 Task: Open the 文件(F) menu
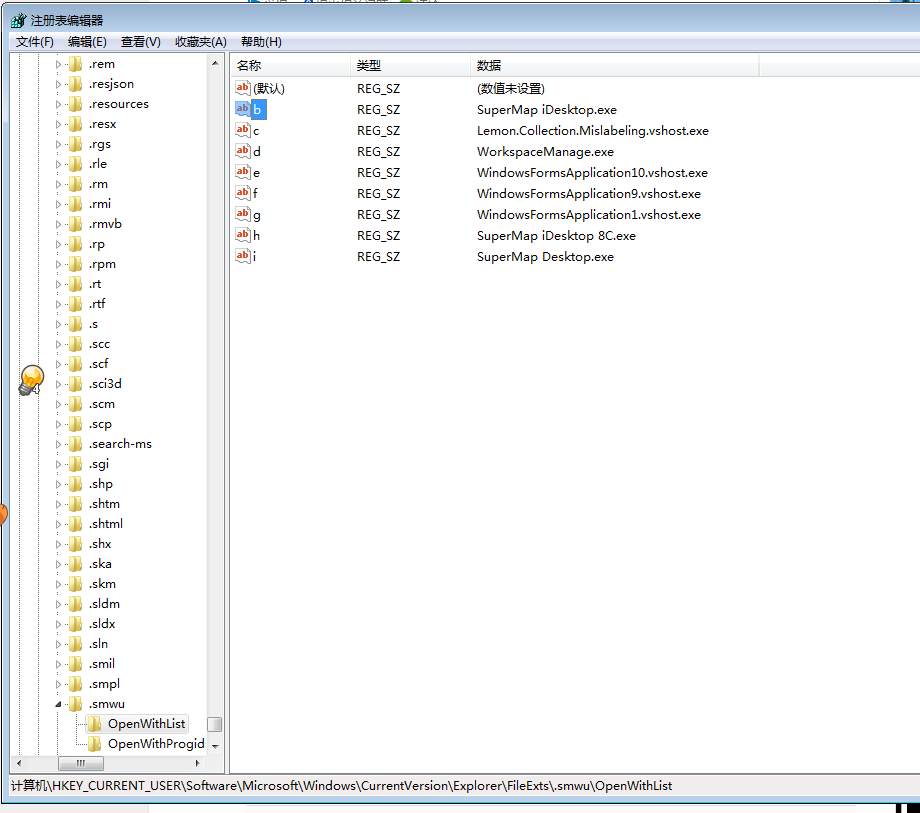coord(35,42)
